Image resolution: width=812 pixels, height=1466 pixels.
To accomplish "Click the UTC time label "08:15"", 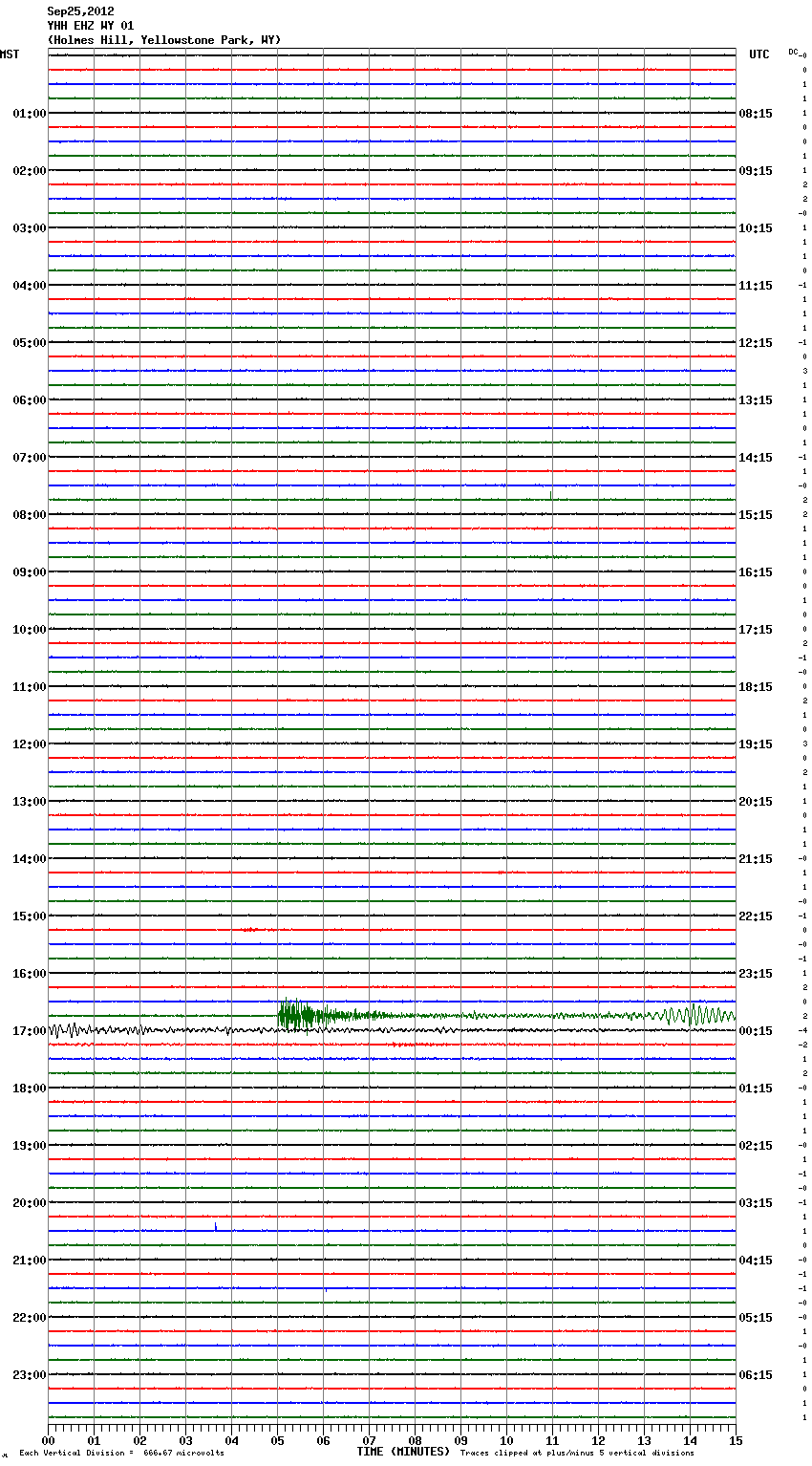I will pos(756,114).
